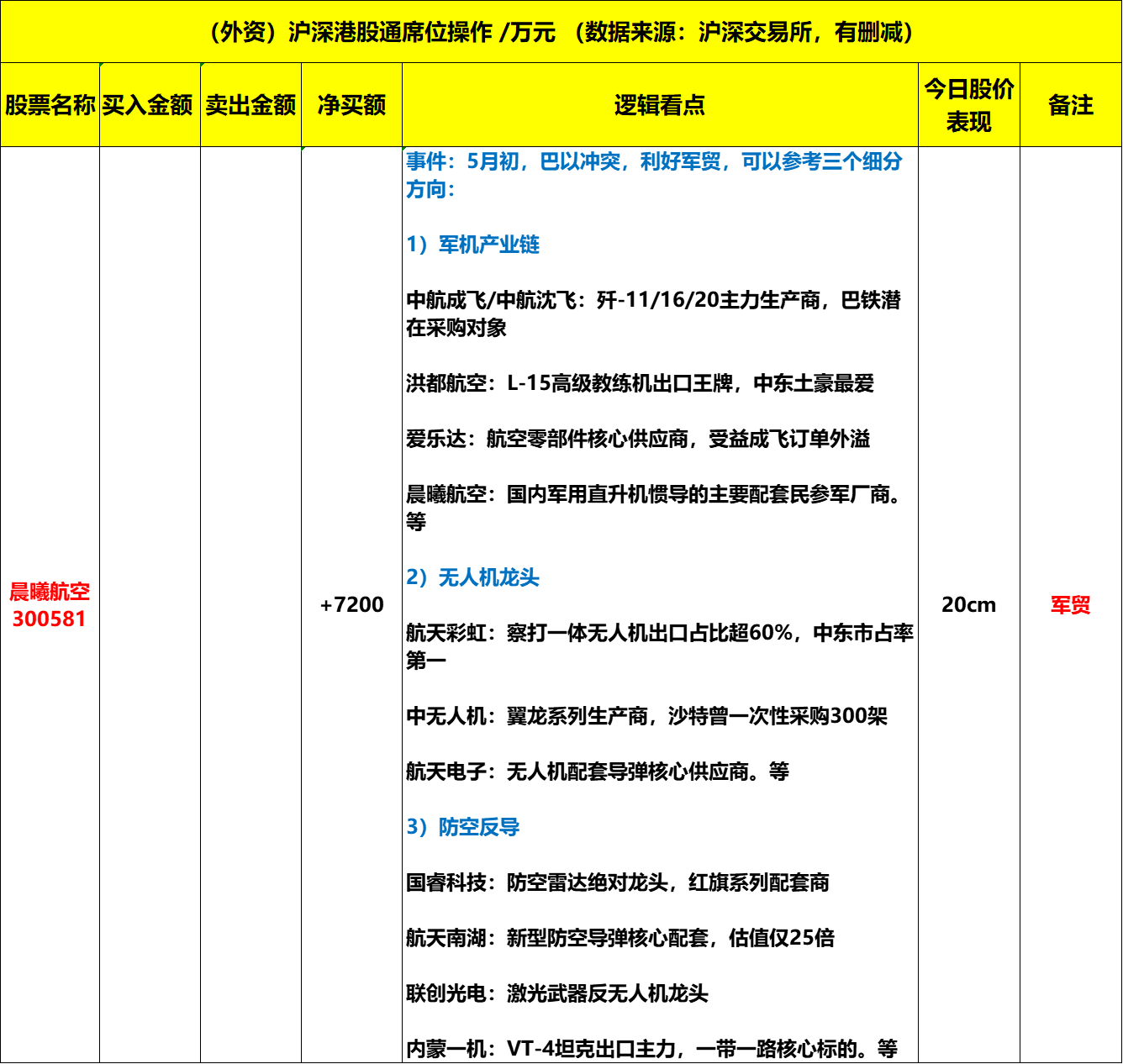This screenshot has width=1123, height=1064.
Task: Select the 净买额 column header
Action: (351, 105)
